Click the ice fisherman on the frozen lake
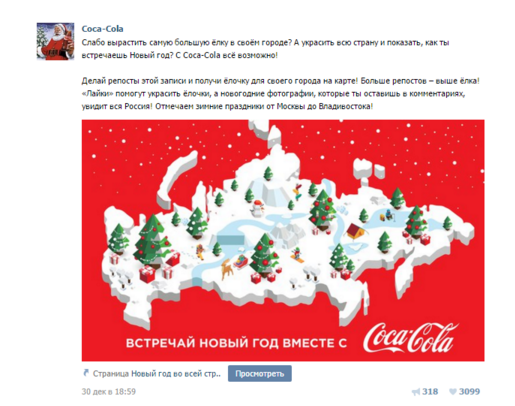The image size is (515, 406). (x=387, y=215)
